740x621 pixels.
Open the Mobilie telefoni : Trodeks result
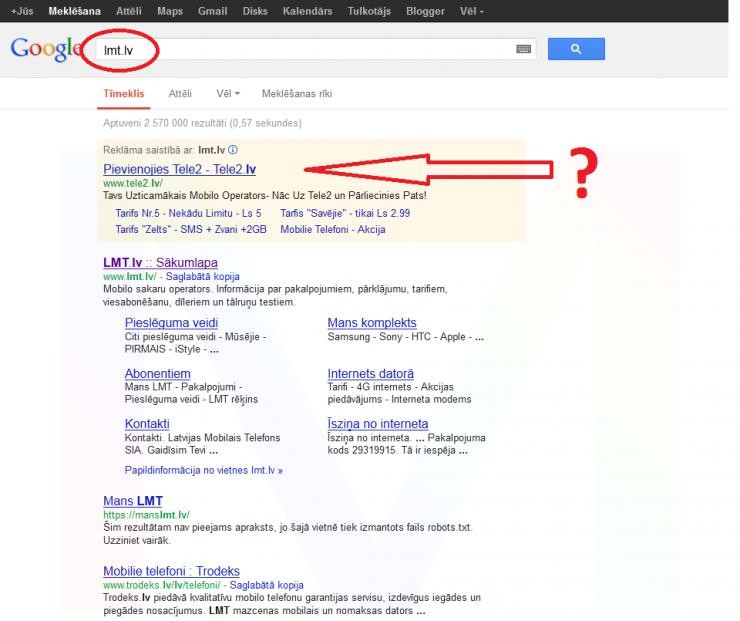click(176, 571)
